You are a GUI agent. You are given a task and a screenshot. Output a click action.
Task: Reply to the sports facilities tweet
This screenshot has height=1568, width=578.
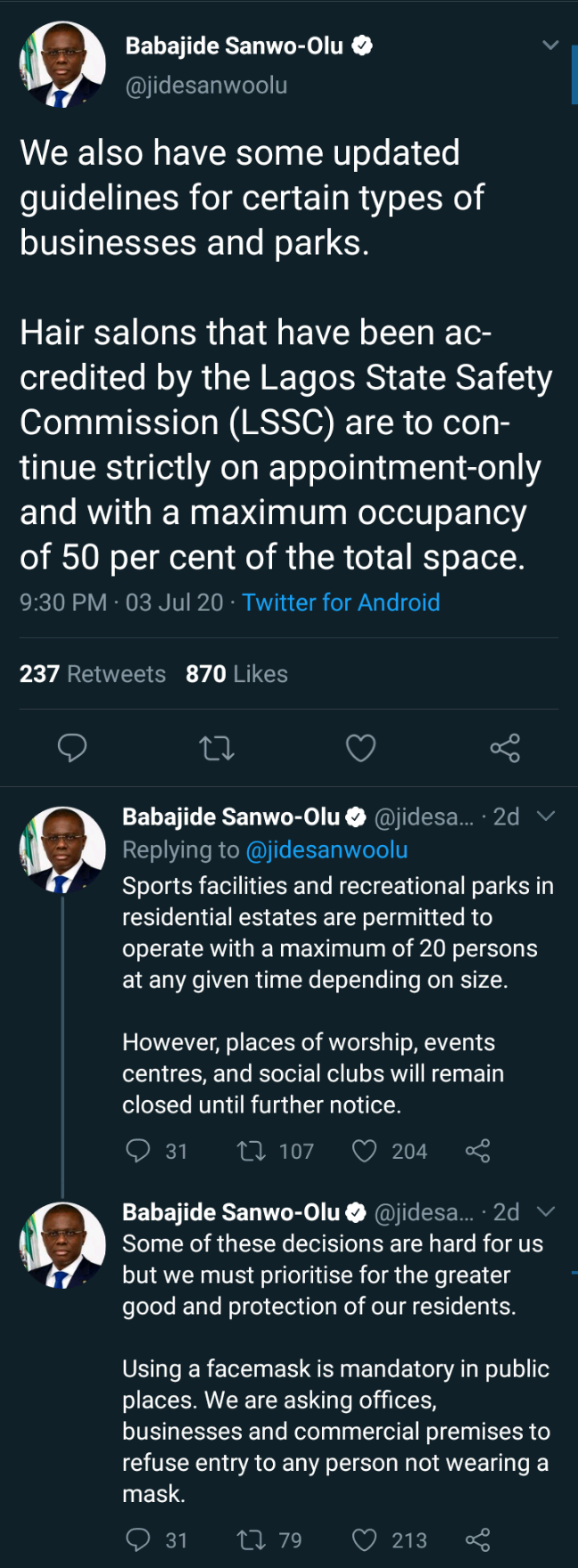tap(138, 1151)
